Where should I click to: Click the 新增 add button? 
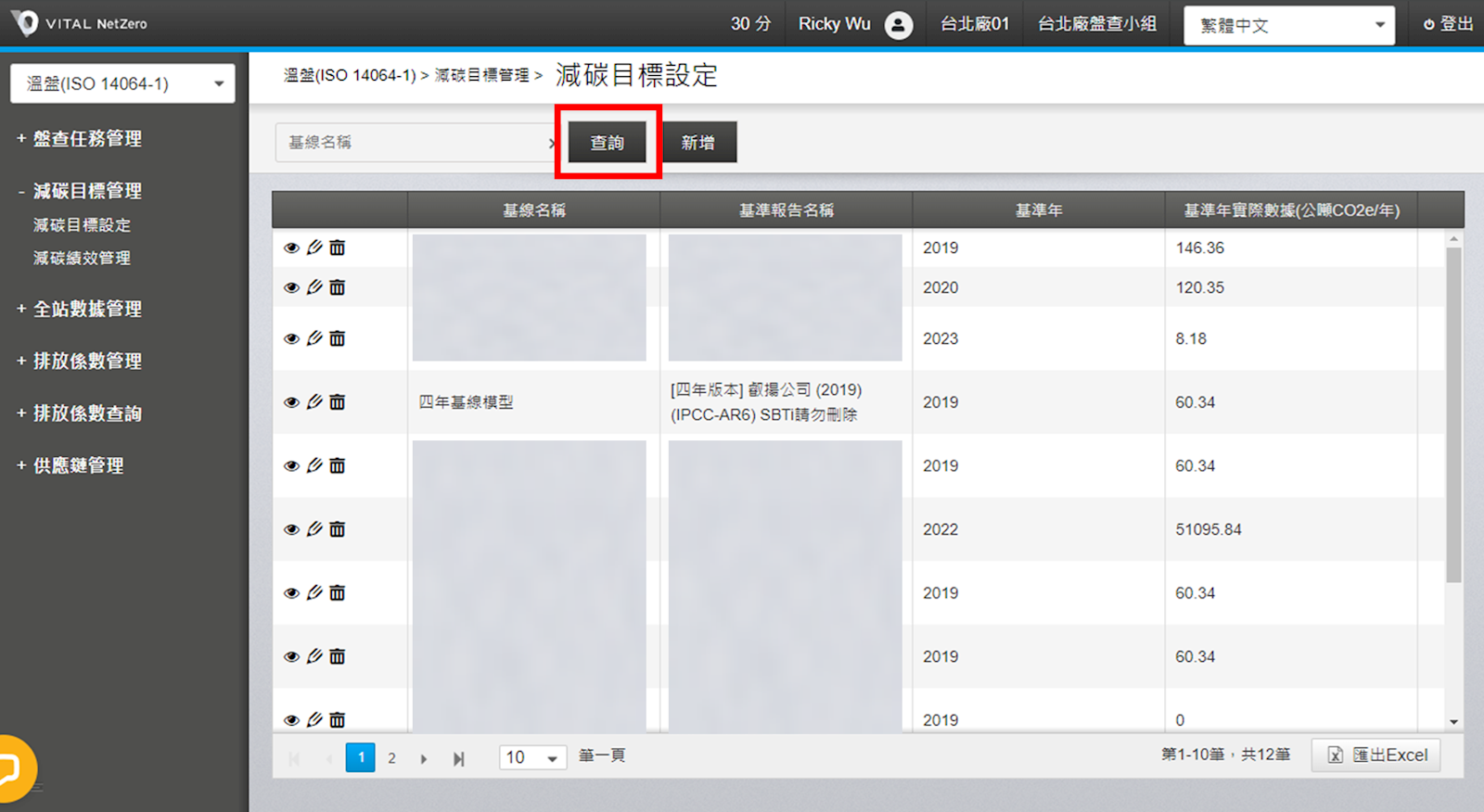698,143
